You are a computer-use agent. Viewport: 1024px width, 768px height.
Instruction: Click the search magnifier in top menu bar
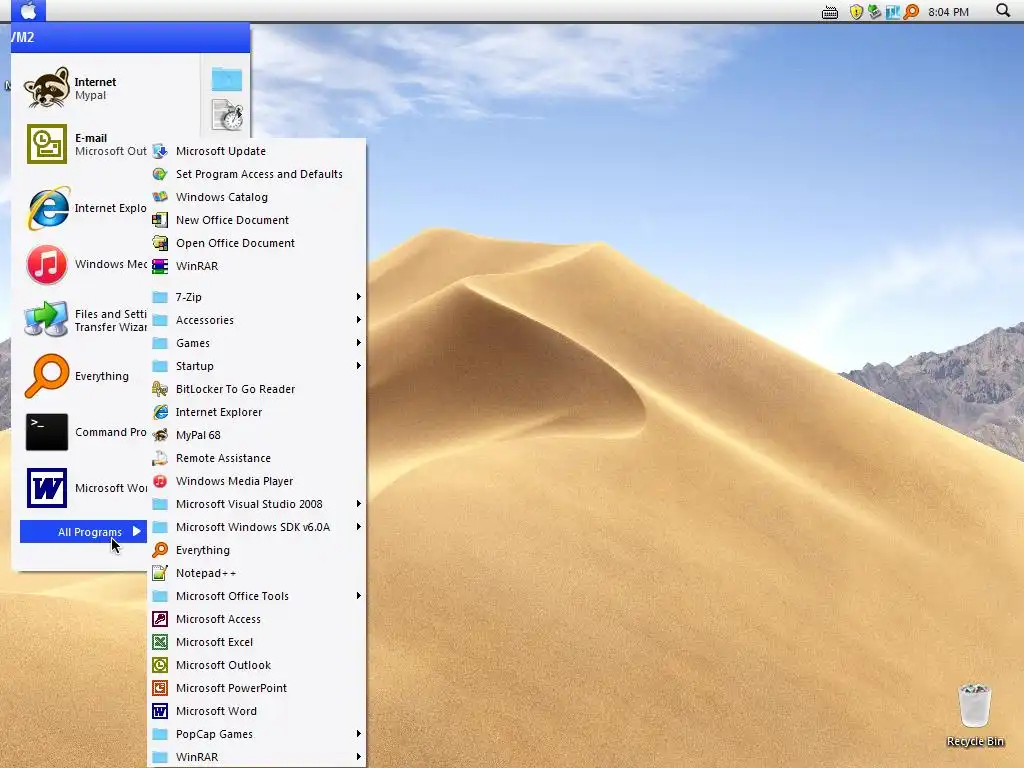[1002, 10]
